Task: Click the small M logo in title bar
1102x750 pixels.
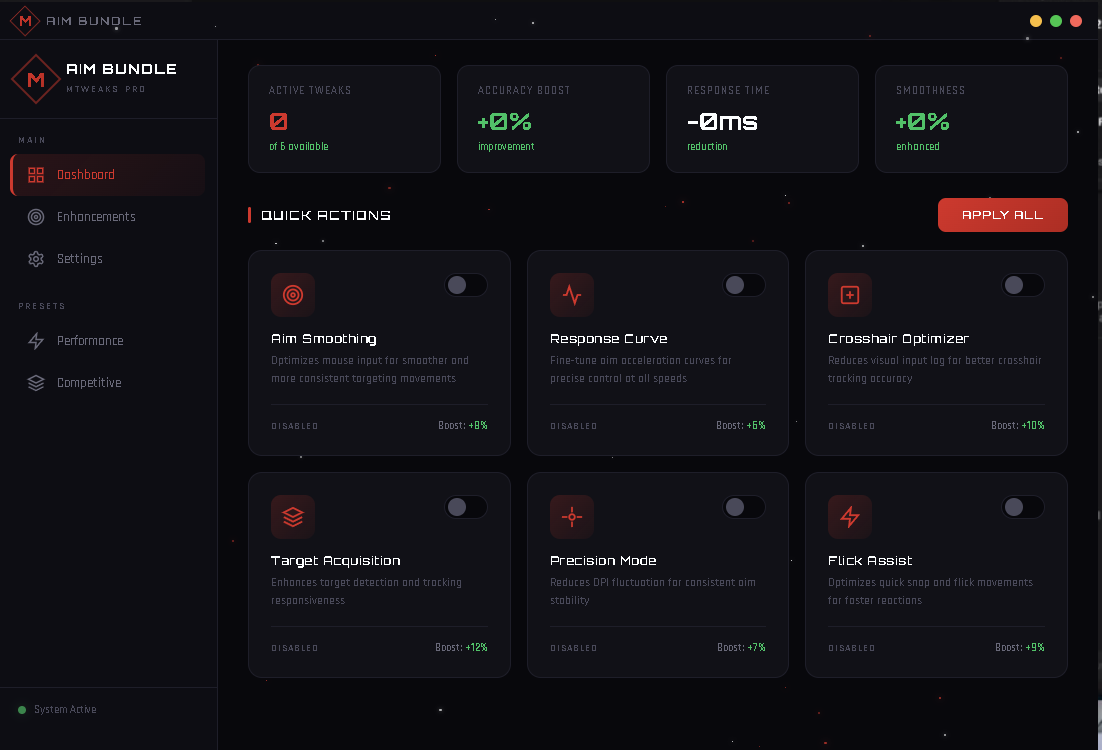Action: (25, 20)
